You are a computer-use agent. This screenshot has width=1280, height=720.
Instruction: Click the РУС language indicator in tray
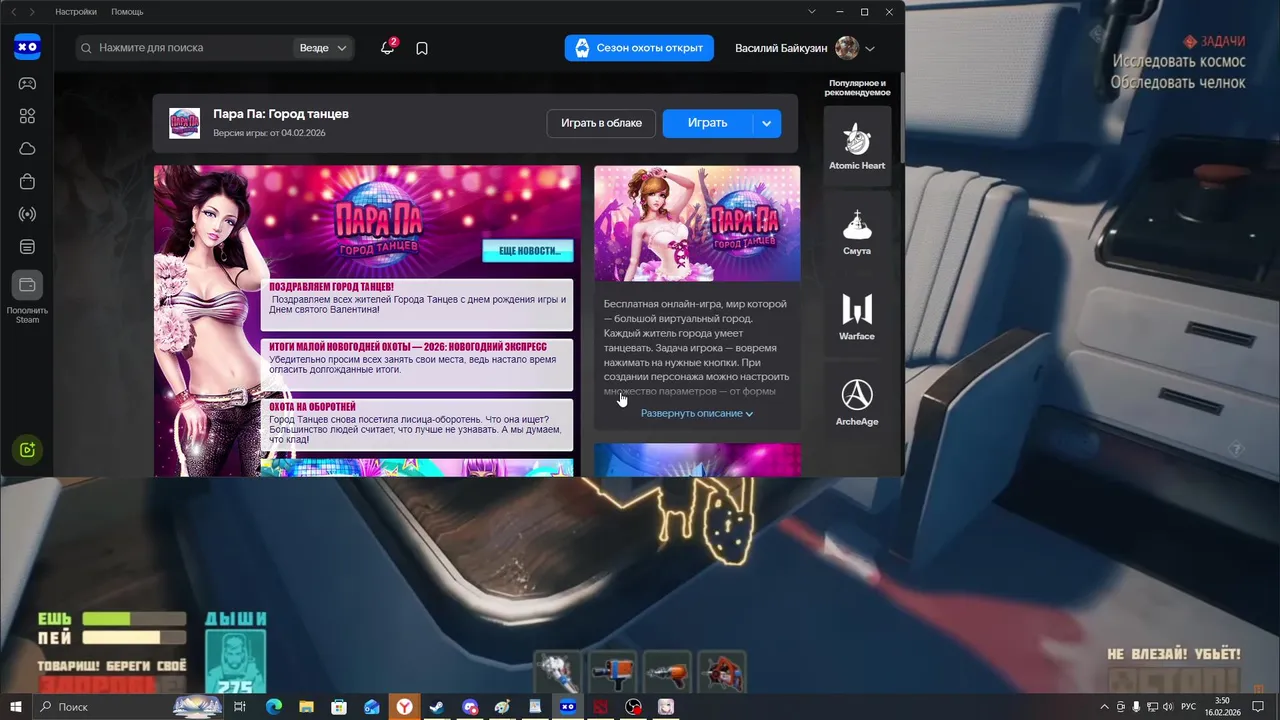[x=1189, y=707]
